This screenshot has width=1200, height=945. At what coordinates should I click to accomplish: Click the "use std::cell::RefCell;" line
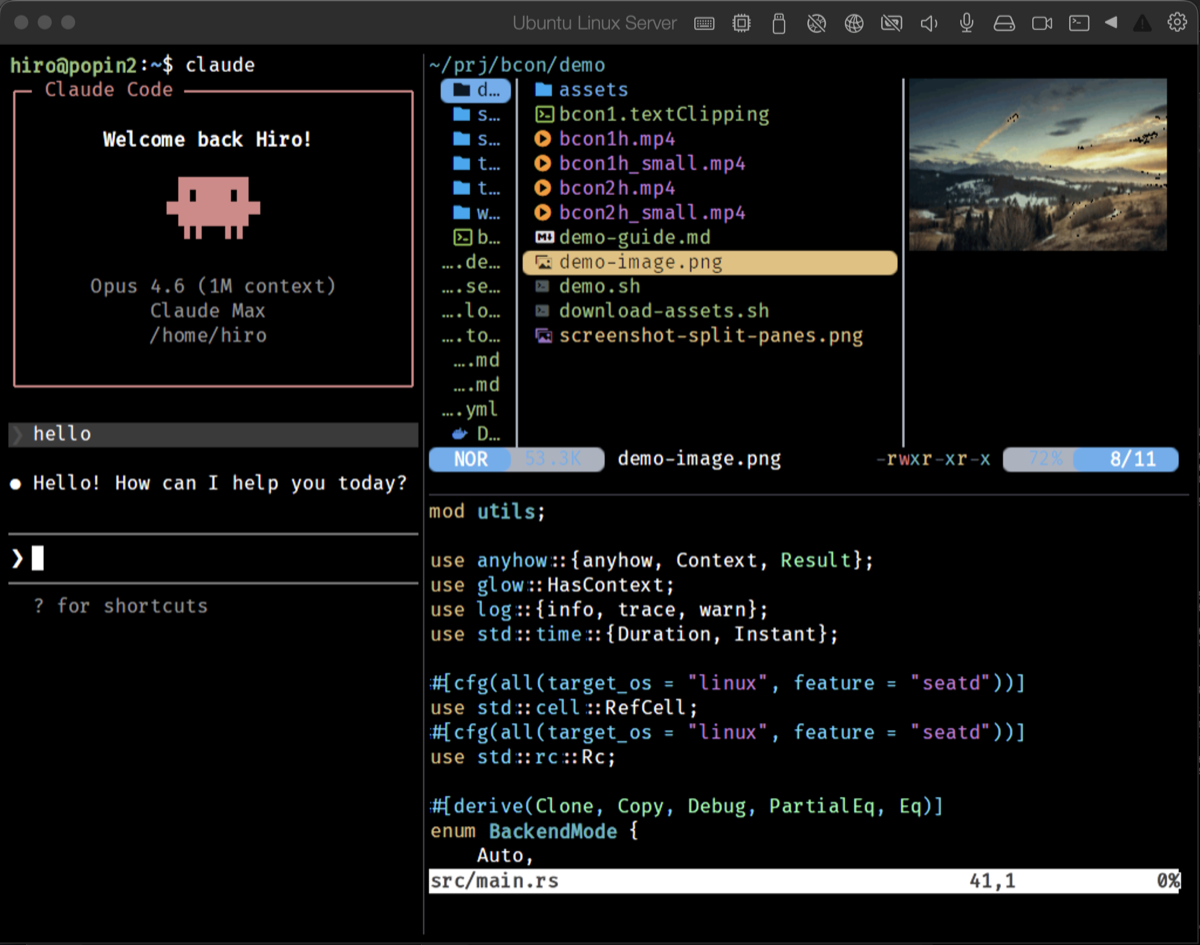point(564,708)
